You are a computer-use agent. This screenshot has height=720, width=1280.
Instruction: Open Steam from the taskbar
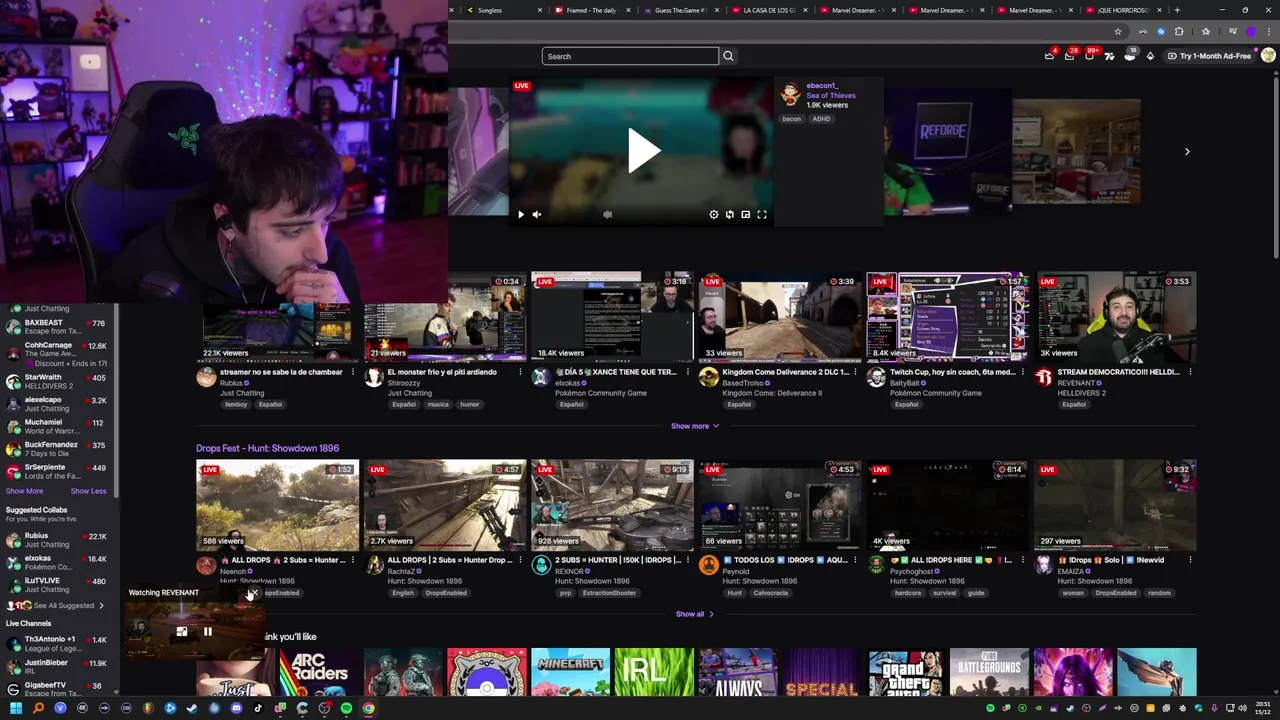[192, 708]
